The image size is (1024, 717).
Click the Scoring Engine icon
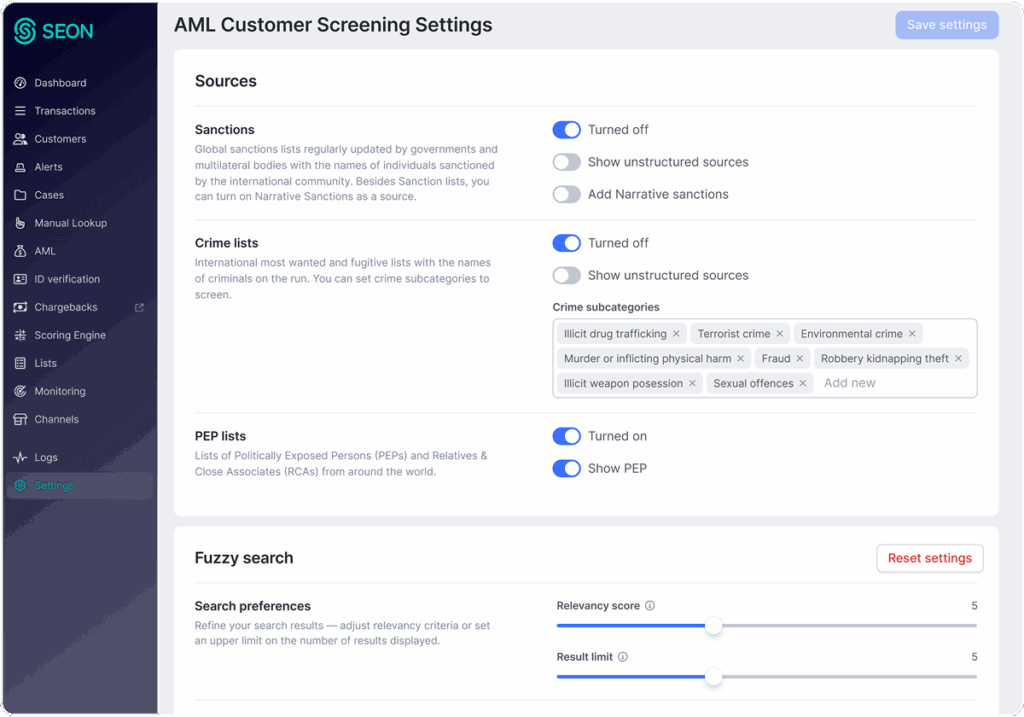tap(20, 336)
